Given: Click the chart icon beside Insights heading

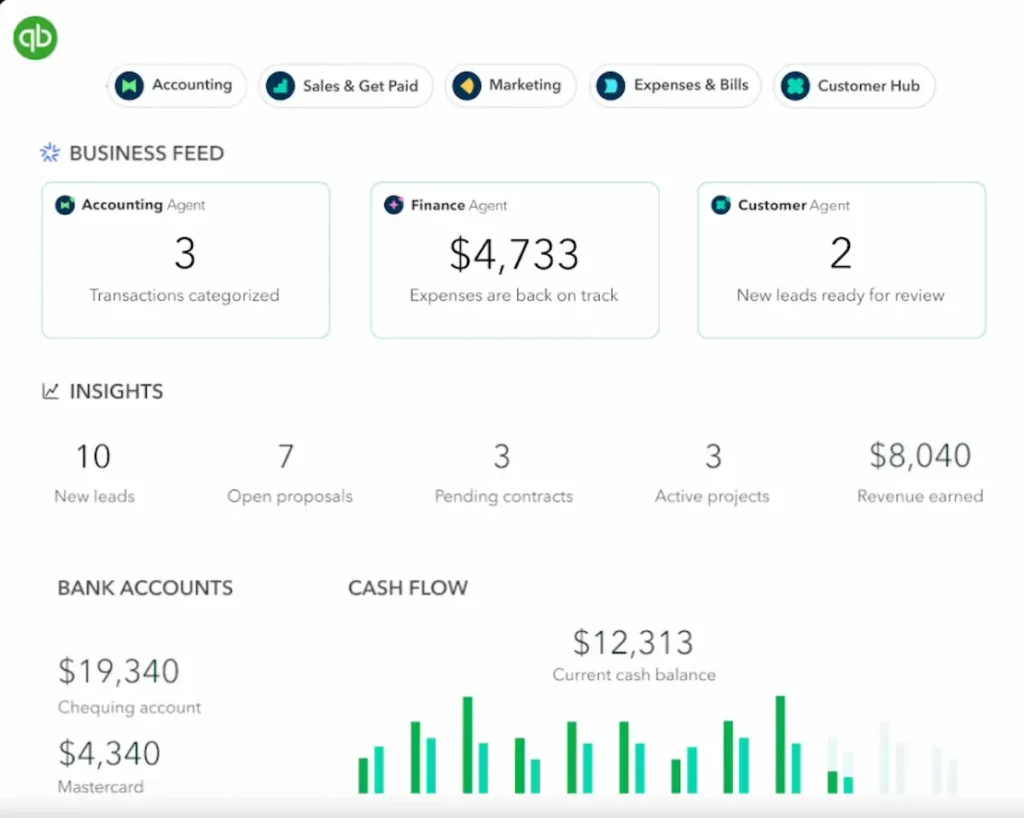Looking at the screenshot, I should pos(52,391).
